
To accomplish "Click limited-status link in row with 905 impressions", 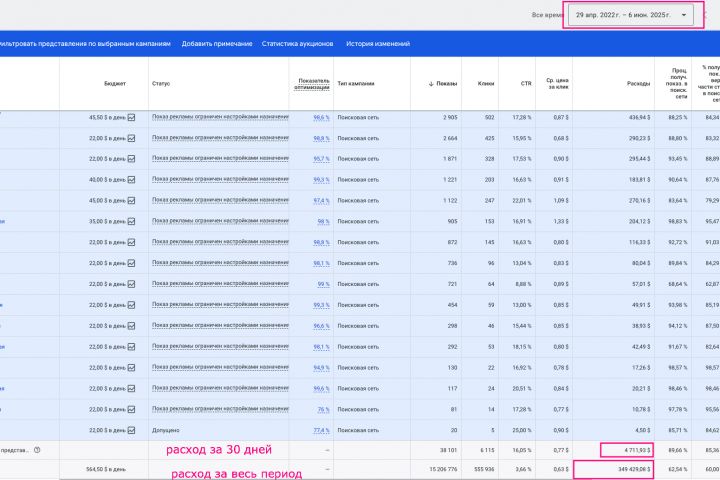I will point(220,221).
